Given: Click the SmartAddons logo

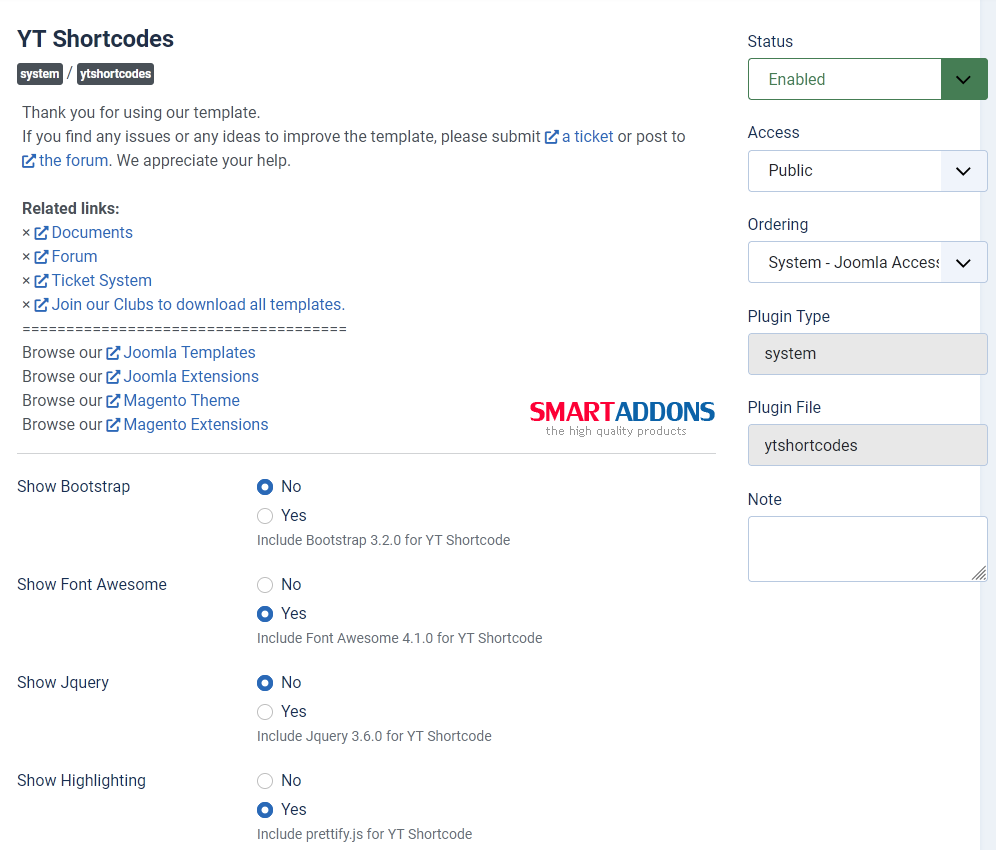Looking at the screenshot, I should pos(622,417).
